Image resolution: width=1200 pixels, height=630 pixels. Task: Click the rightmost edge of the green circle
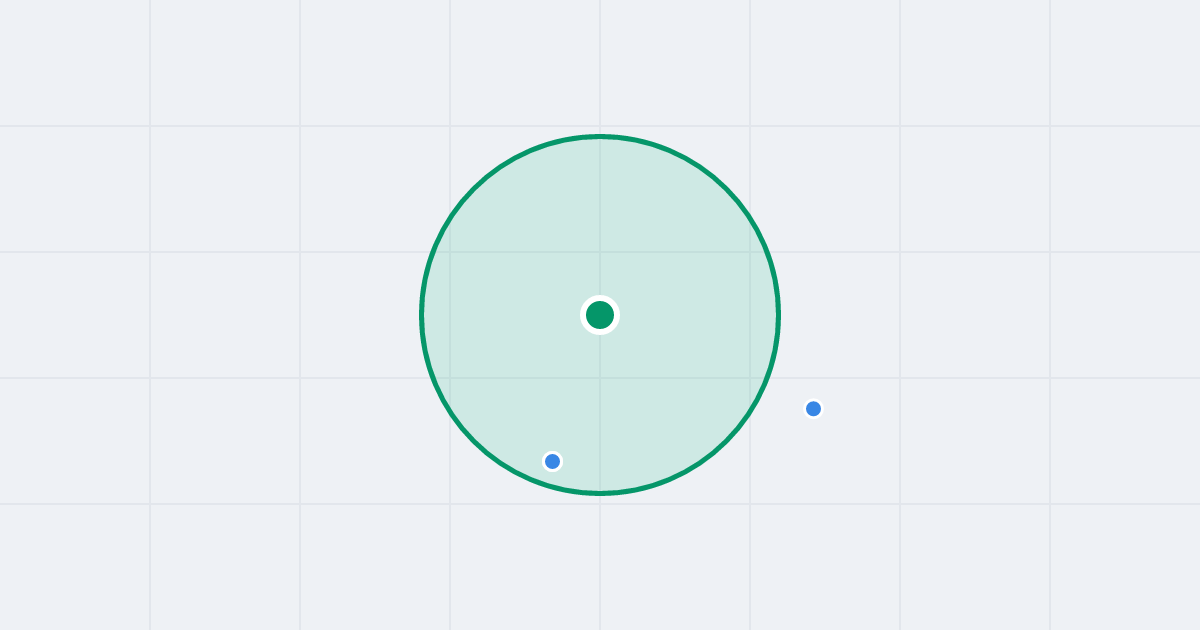[779, 315]
